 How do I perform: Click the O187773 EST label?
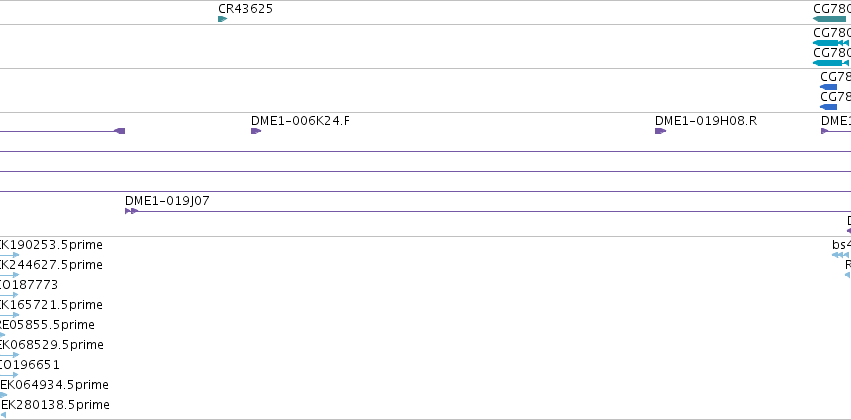pos(29,285)
